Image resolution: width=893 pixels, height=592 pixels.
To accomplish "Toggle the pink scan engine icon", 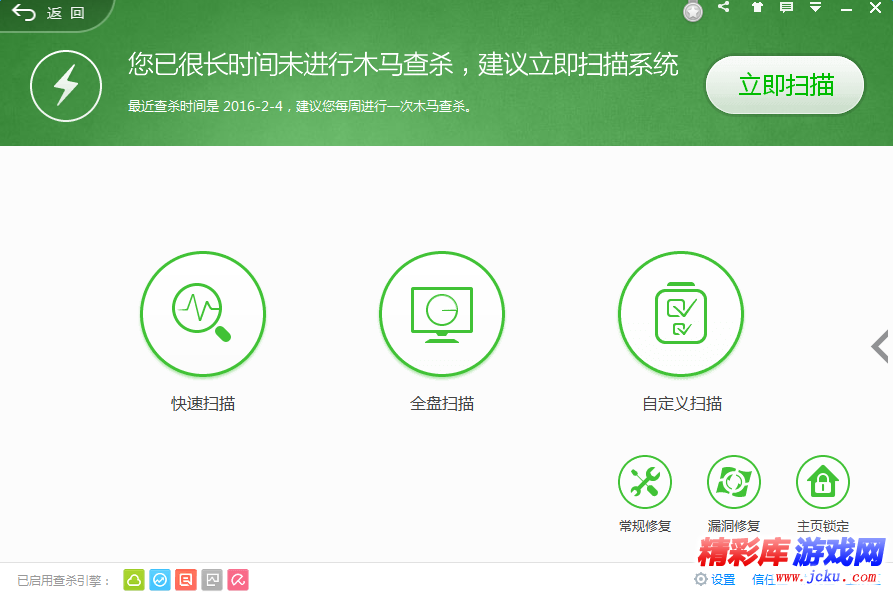I will point(238,579).
